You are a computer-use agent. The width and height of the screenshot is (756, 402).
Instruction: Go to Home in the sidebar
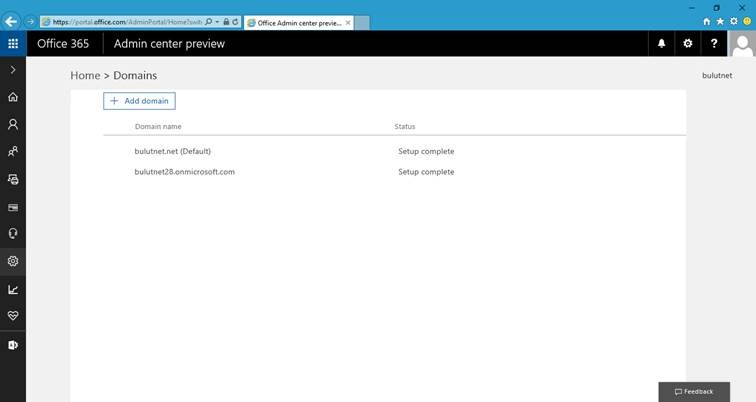pyautogui.click(x=13, y=97)
